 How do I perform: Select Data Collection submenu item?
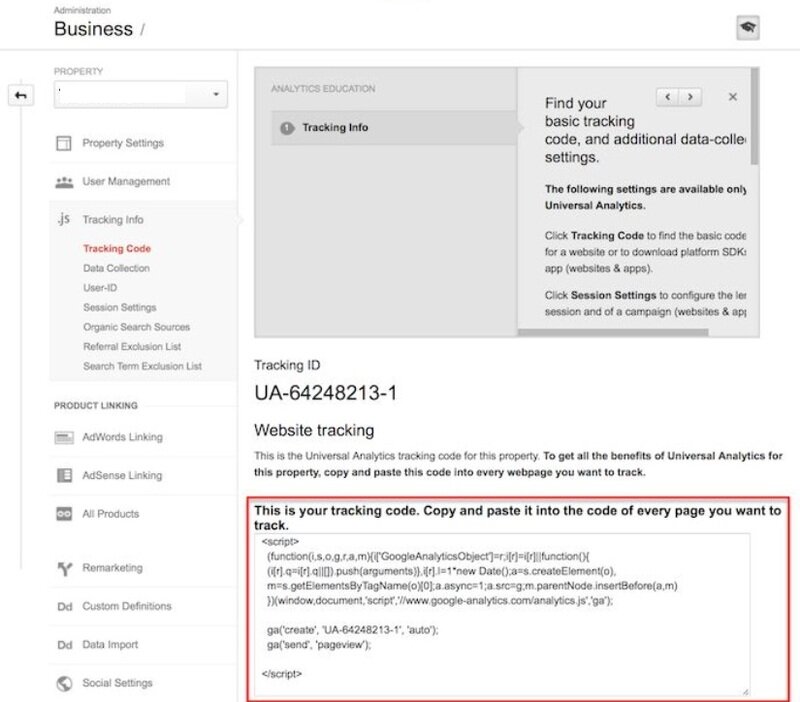(x=116, y=268)
